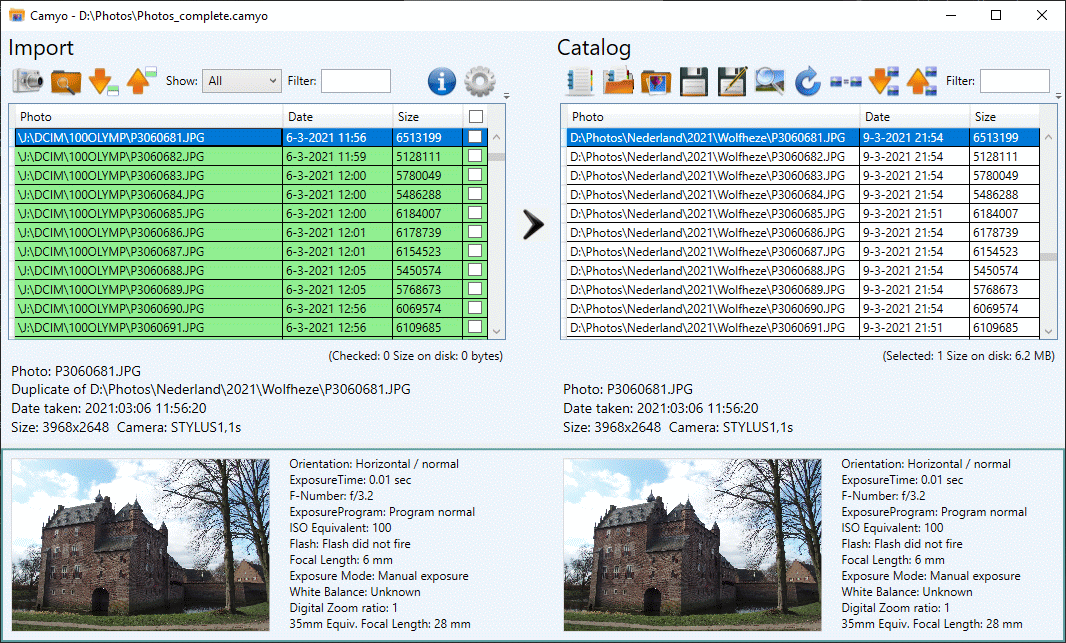Viewport: 1066px width, 643px height.
Task: Sort Import list by Date column header
Action: point(337,117)
